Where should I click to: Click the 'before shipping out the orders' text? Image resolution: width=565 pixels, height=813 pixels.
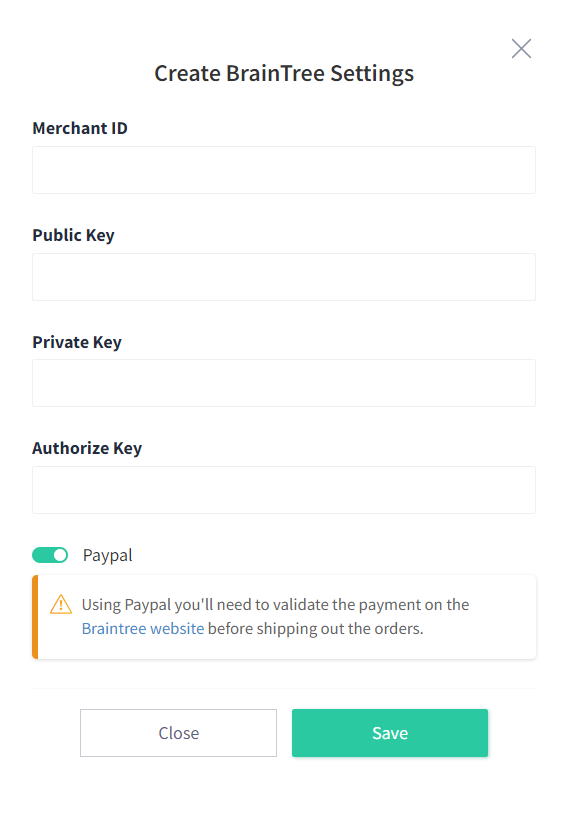click(315, 628)
